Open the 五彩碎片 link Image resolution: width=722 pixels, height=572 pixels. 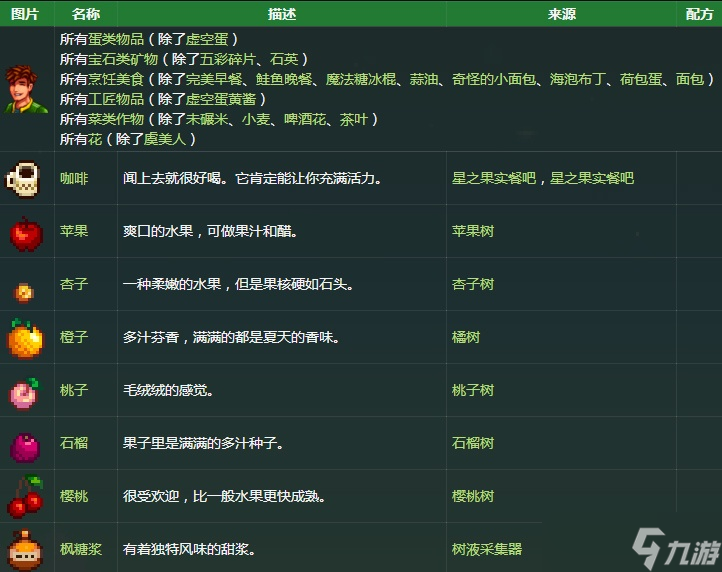tap(228, 59)
